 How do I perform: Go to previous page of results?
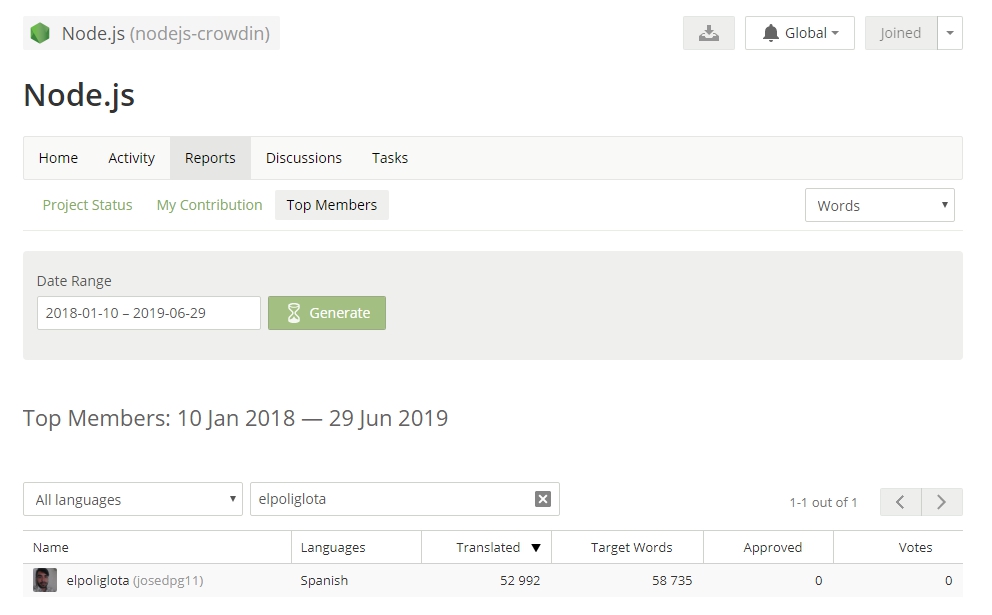pyautogui.click(x=900, y=502)
